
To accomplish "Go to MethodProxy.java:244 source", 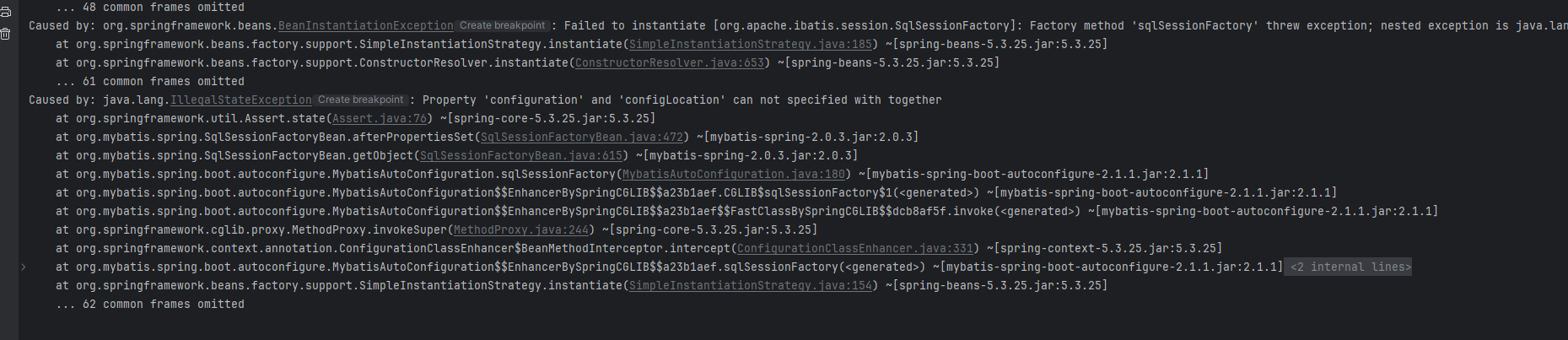I will (x=521, y=230).
